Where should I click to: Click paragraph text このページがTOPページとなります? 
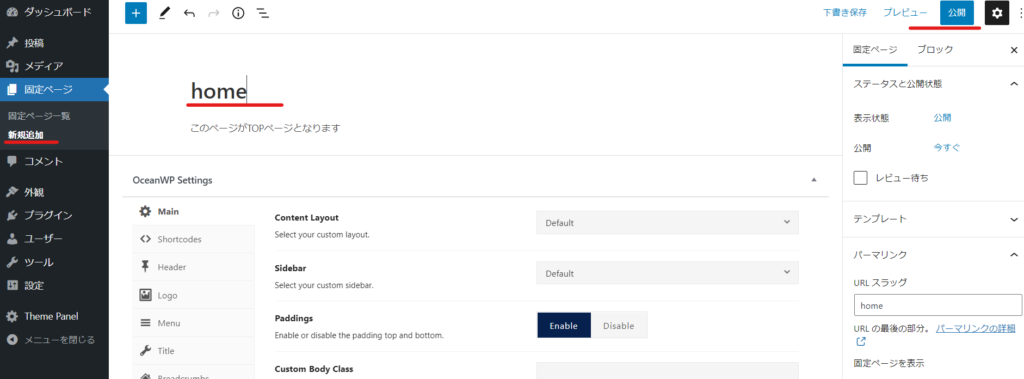[265, 129]
